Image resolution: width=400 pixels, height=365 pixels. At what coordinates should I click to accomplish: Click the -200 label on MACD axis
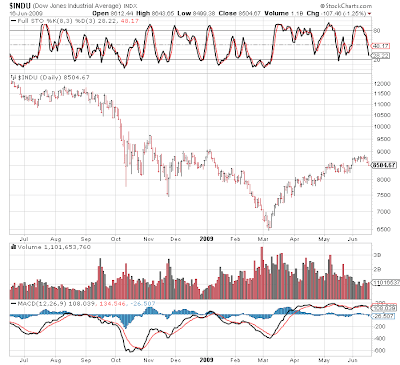coord(380,327)
